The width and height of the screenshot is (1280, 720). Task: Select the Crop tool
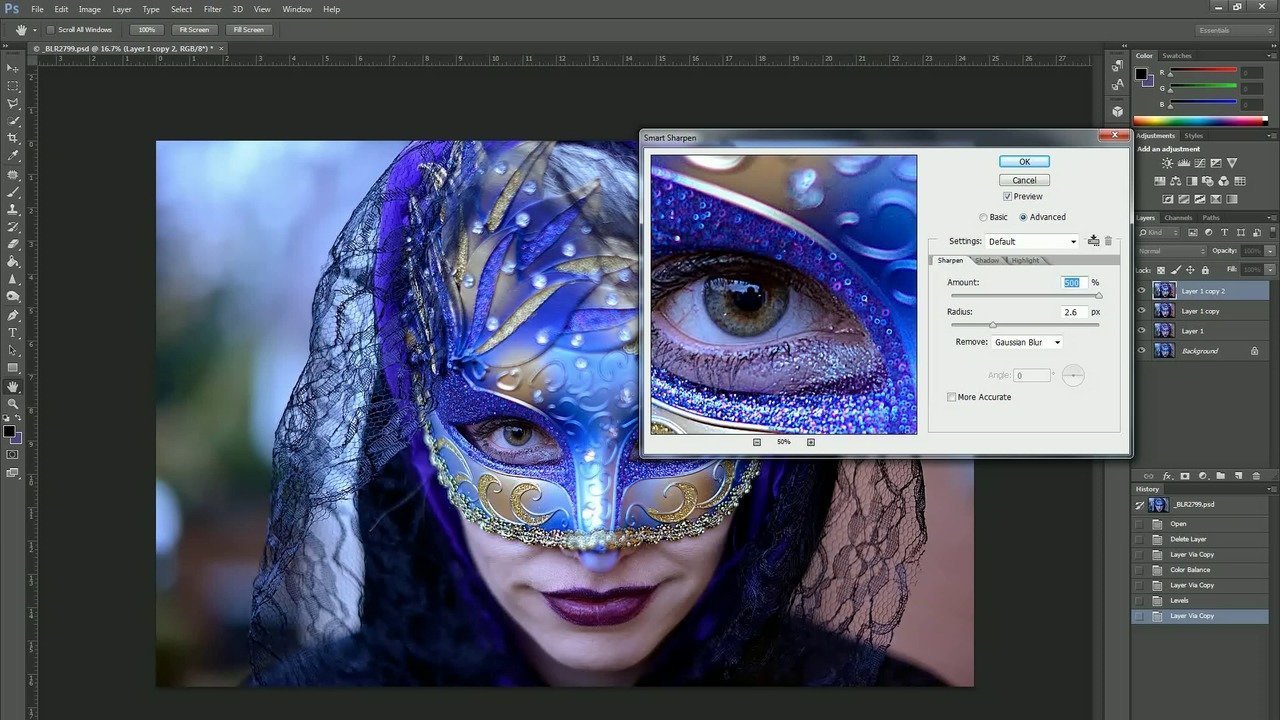click(14, 137)
